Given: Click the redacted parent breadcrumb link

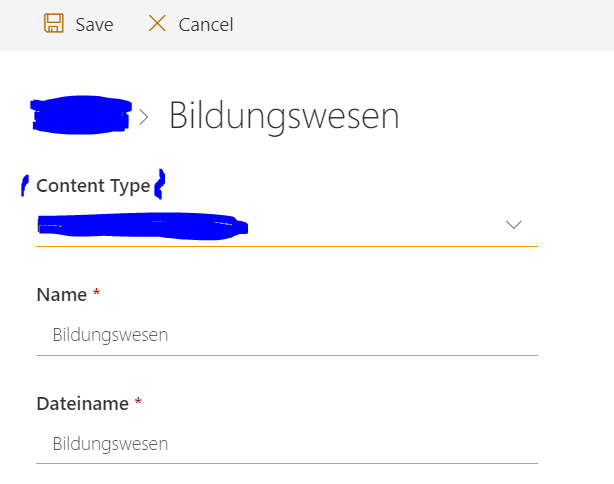Looking at the screenshot, I should click(x=81, y=115).
